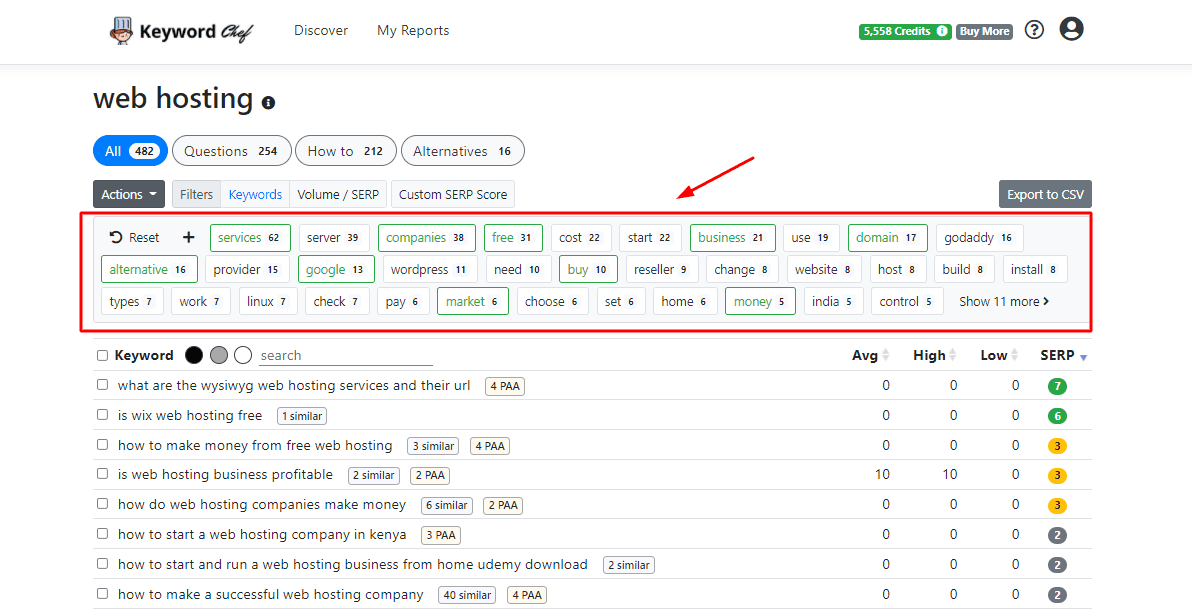
Task: Select the black color circle filter
Action: pyautogui.click(x=194, y=355)
